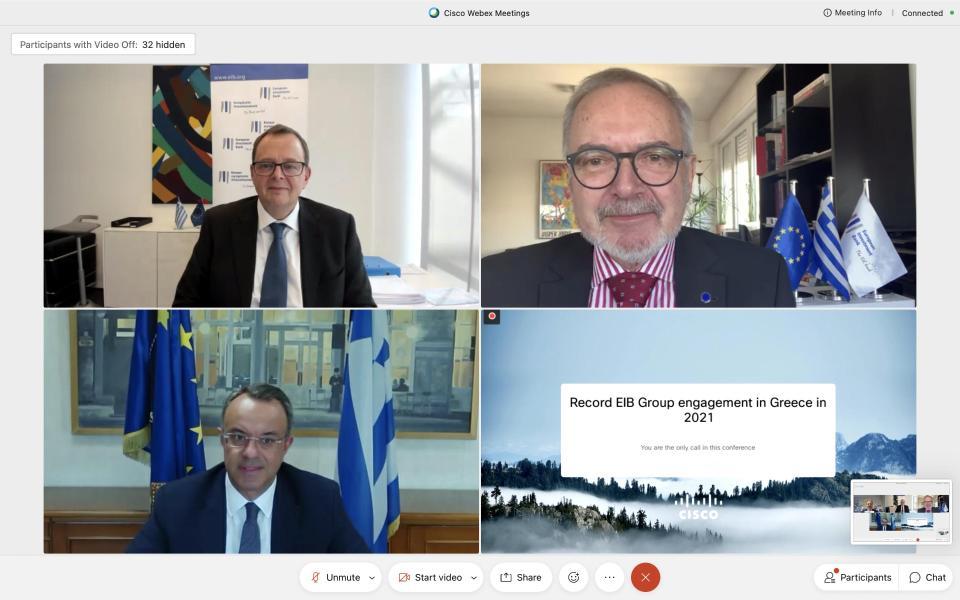This screenshot has height=600, width=960.
Task: Open the emoji reactions icon
Action: pos(574,577)
